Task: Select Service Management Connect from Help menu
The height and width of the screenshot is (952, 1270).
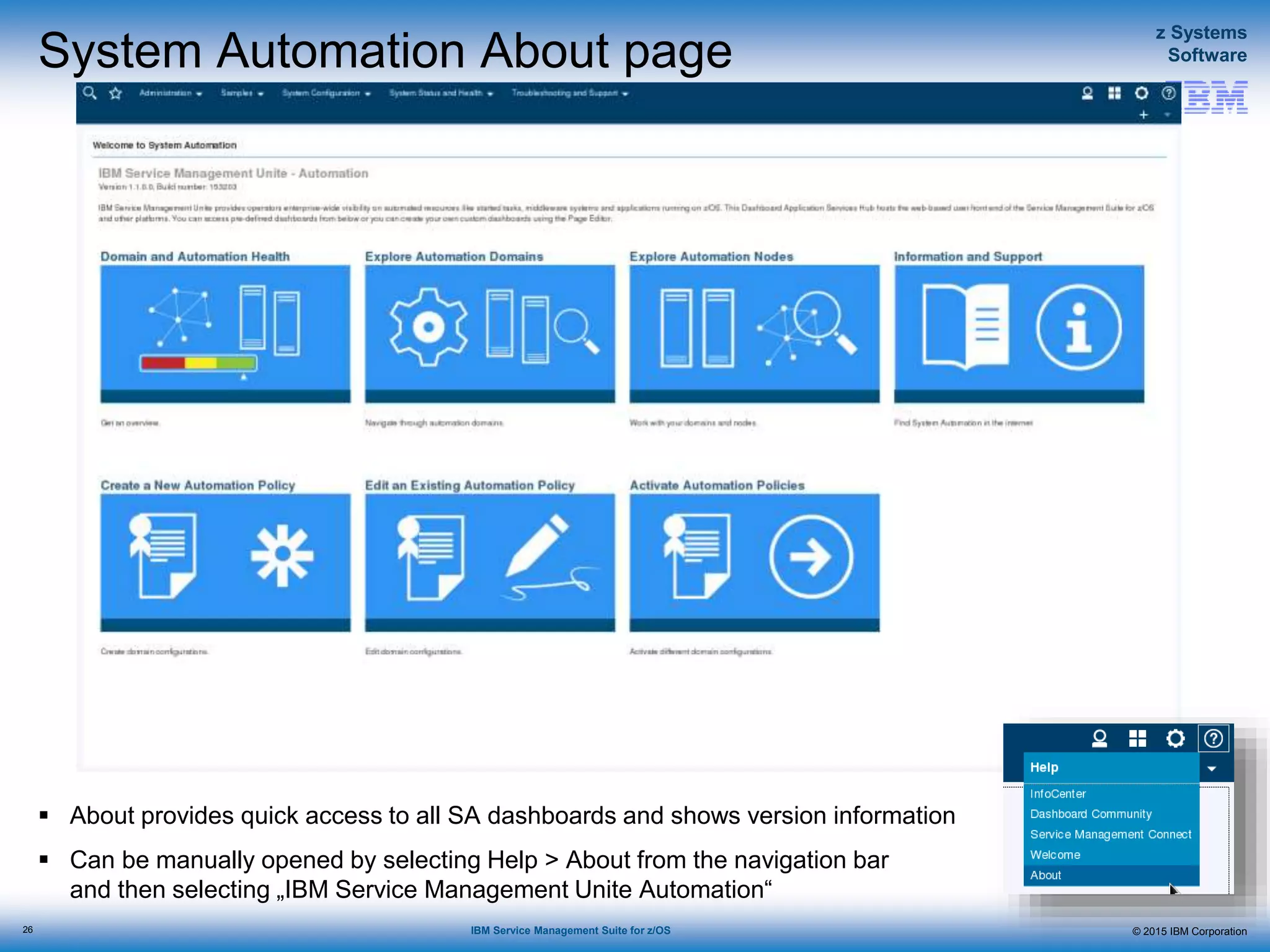Action: [x=1111, y=834]
